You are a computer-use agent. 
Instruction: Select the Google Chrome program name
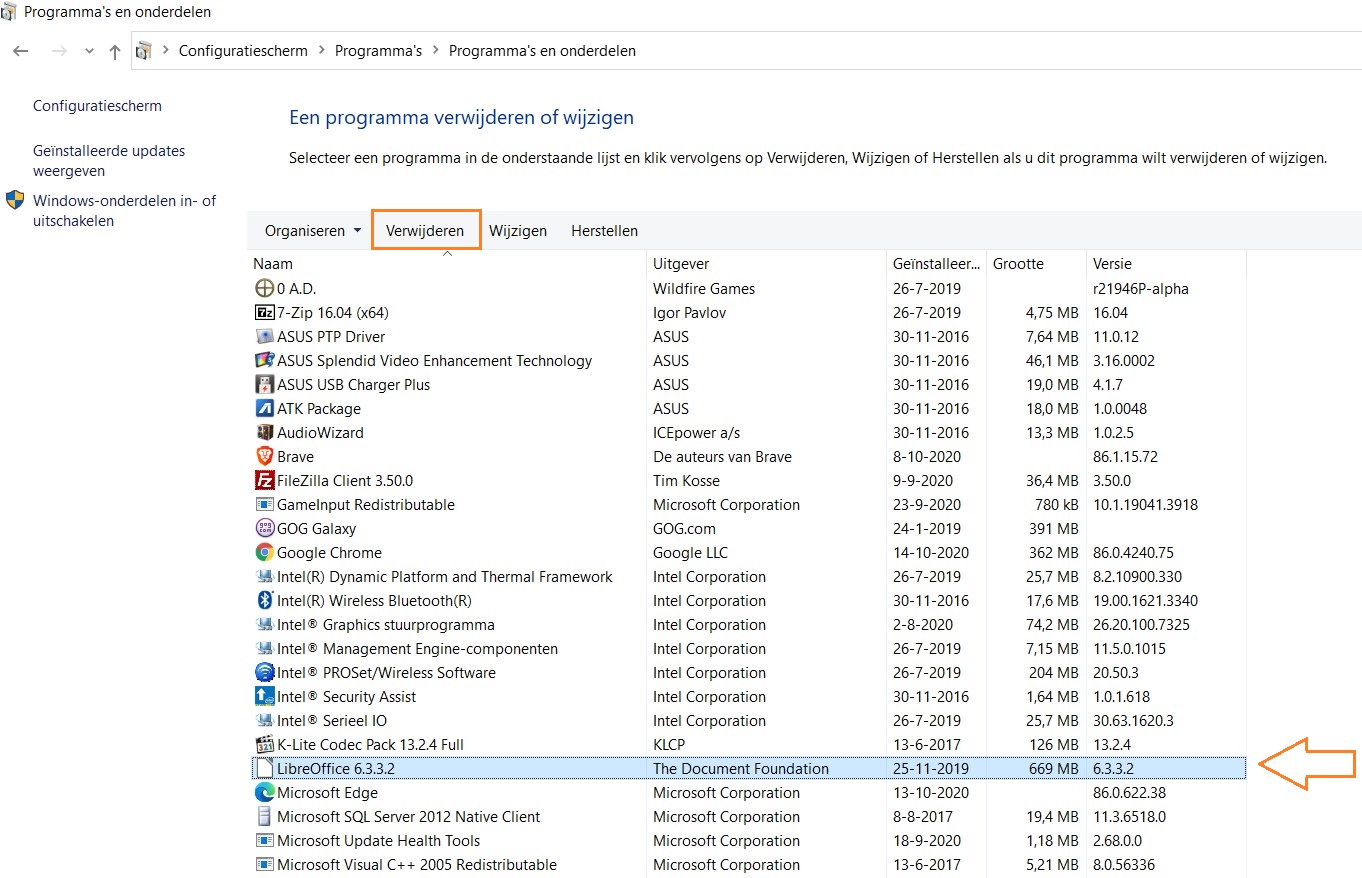(x=329, y=553)
